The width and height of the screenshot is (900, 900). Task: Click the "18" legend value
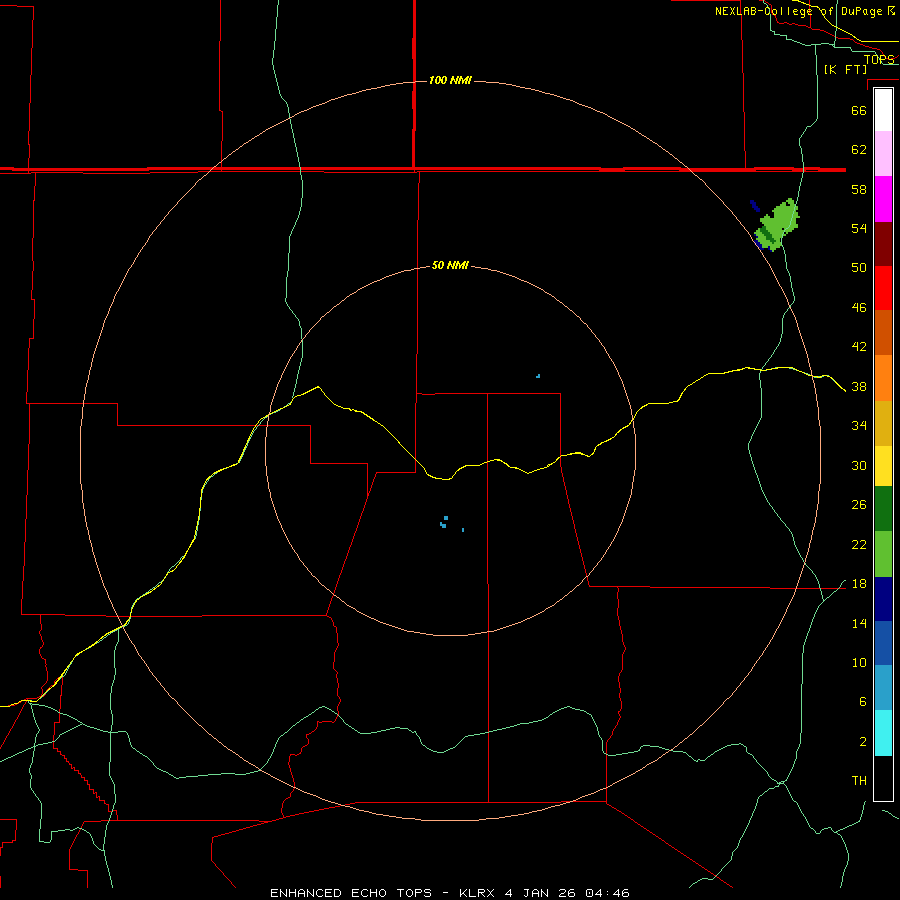click(859, 584)
